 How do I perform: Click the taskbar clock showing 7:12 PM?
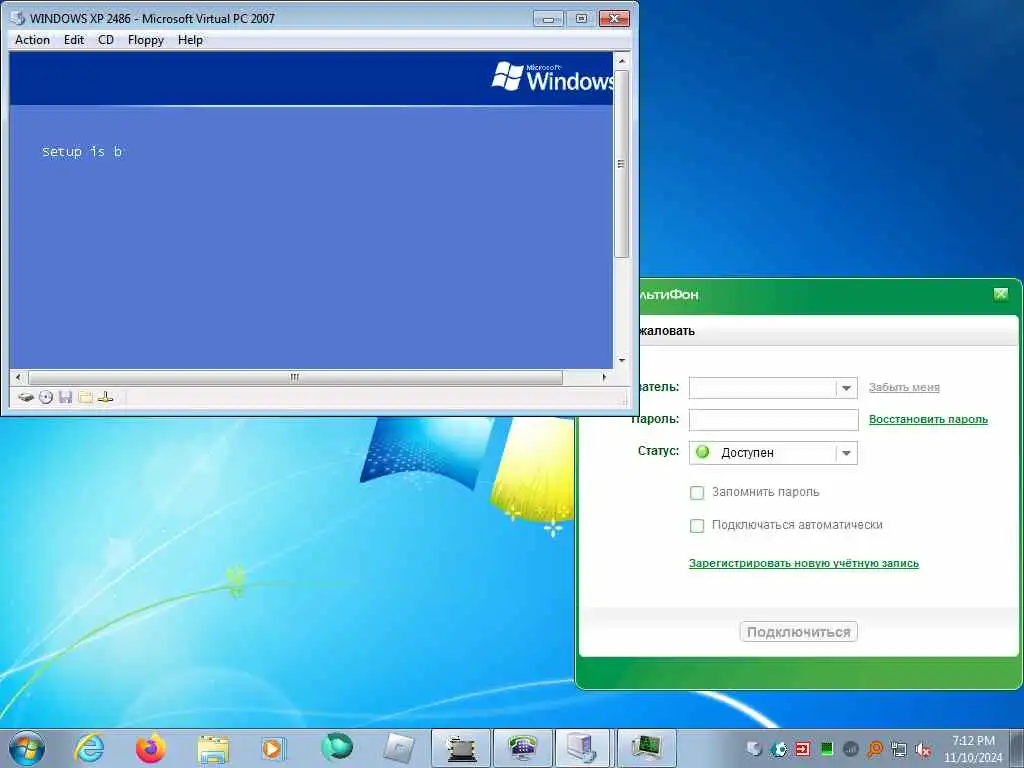(x=973, y=749)
